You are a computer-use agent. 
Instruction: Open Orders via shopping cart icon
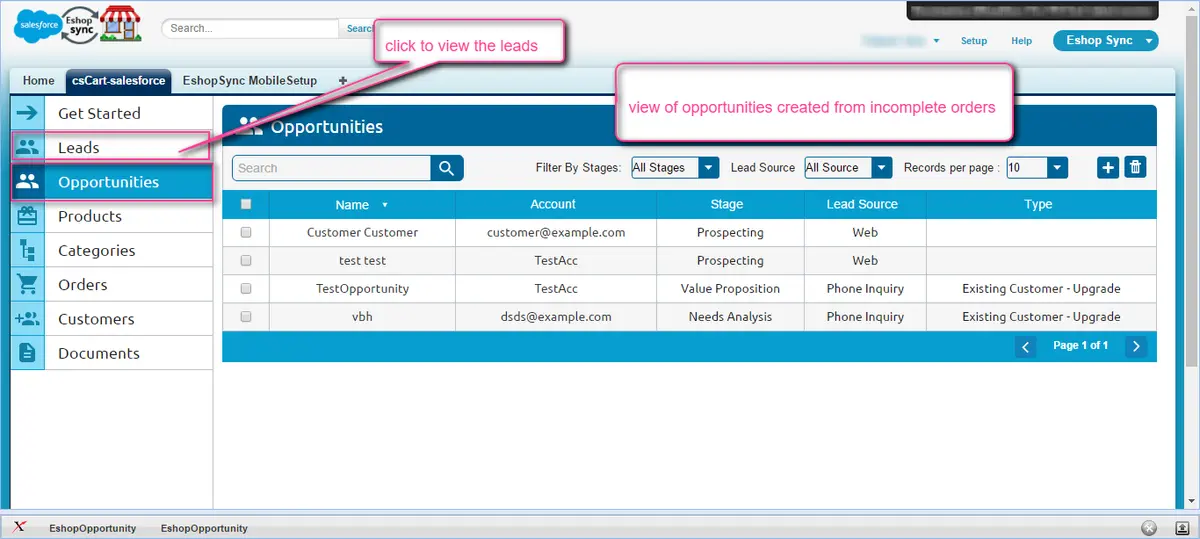pyautogui.click(x=28, y=285)
